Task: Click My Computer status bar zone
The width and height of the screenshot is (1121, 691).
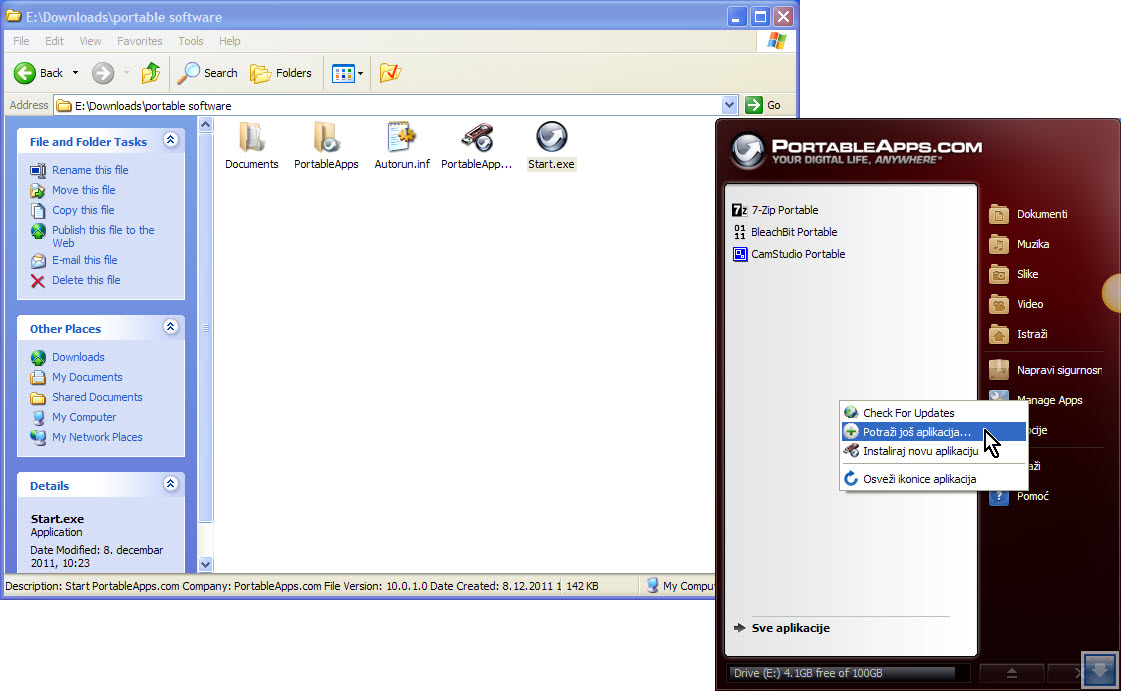Action: pyautogui.click(x=680, y=586)
